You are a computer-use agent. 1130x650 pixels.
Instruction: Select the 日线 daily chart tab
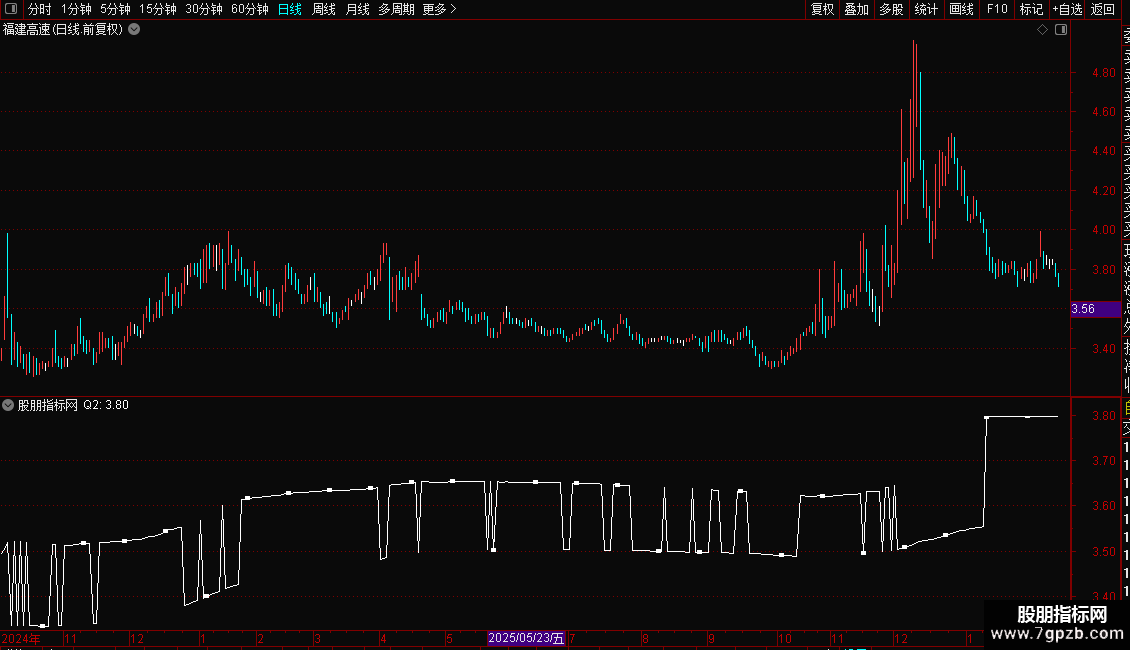[x=290, y=9]
